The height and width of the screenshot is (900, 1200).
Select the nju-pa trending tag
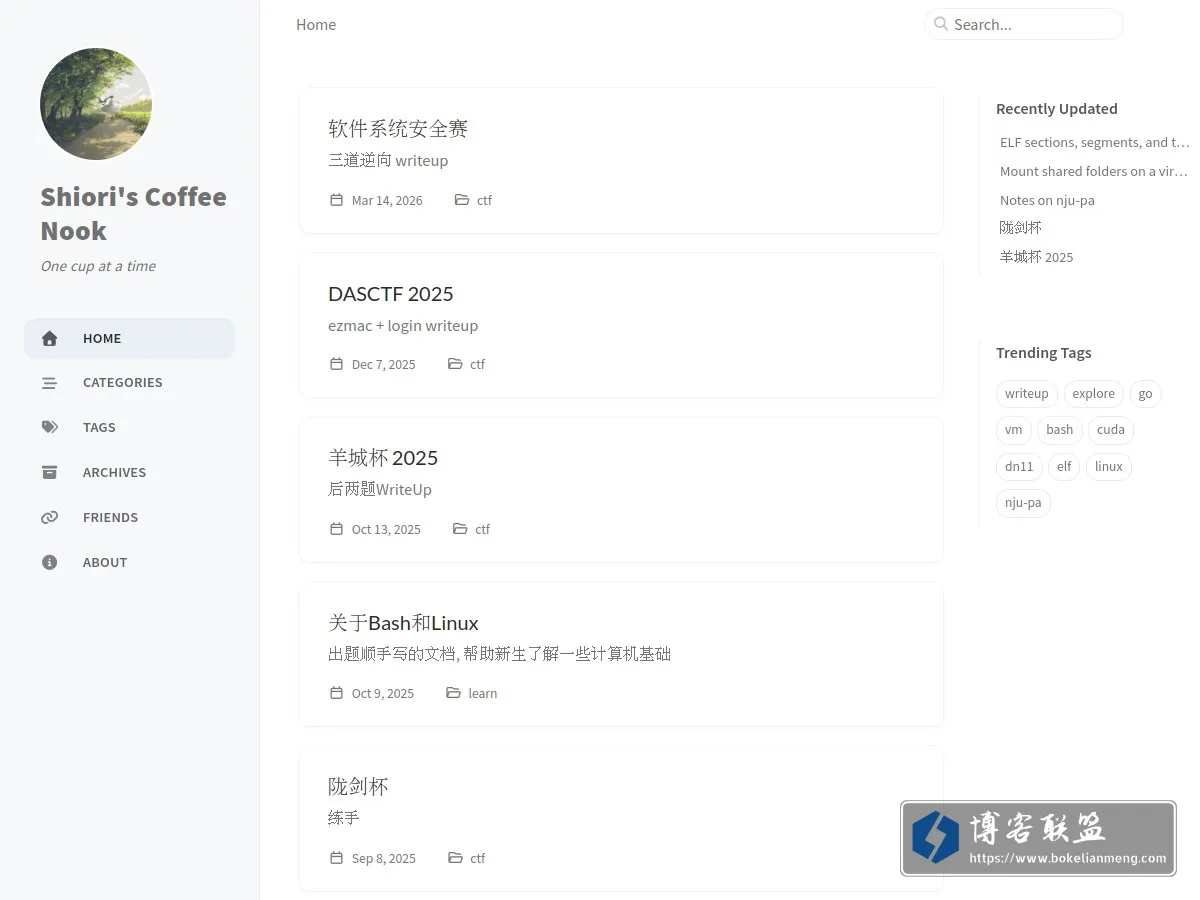tap(1023, 503)
